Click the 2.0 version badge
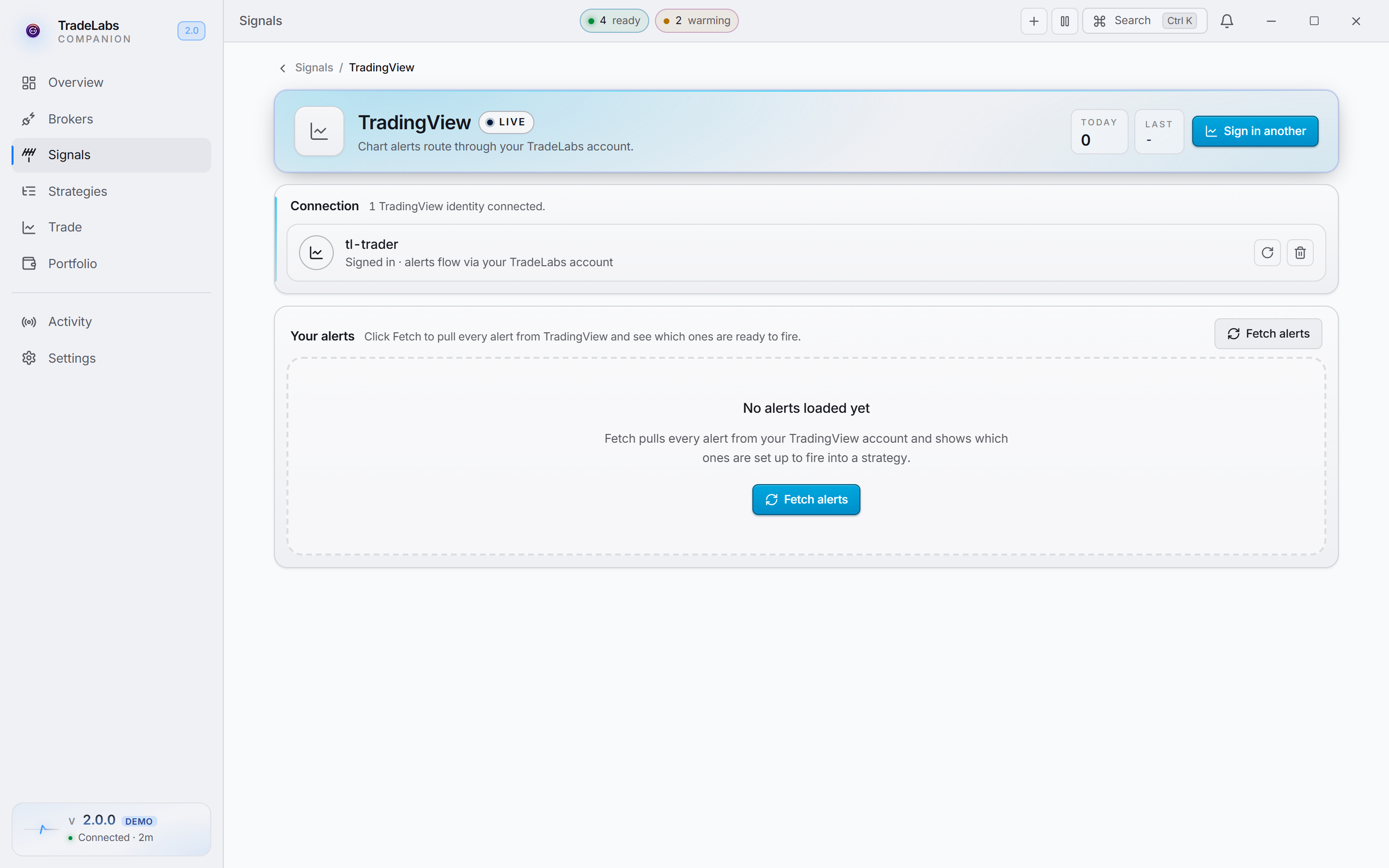 pyautogui.click(x=191, y=31)
